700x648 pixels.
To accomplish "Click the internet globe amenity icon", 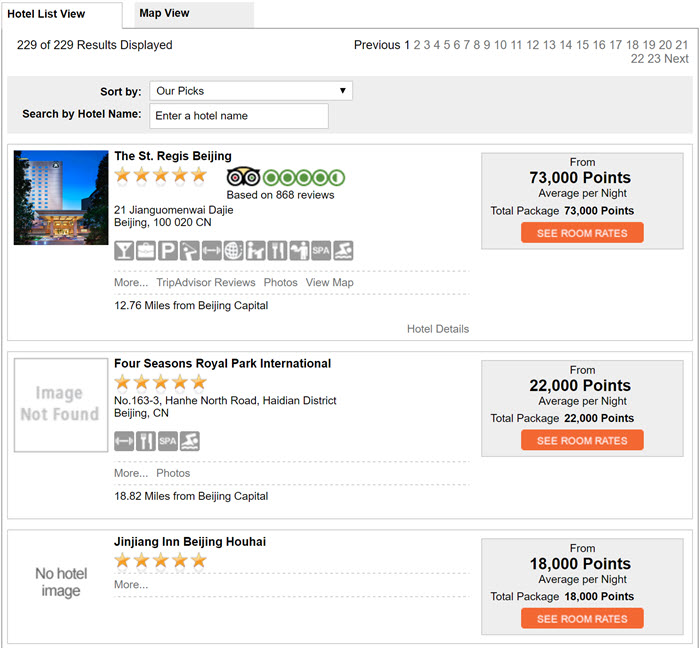I will (x=233, y=250).
